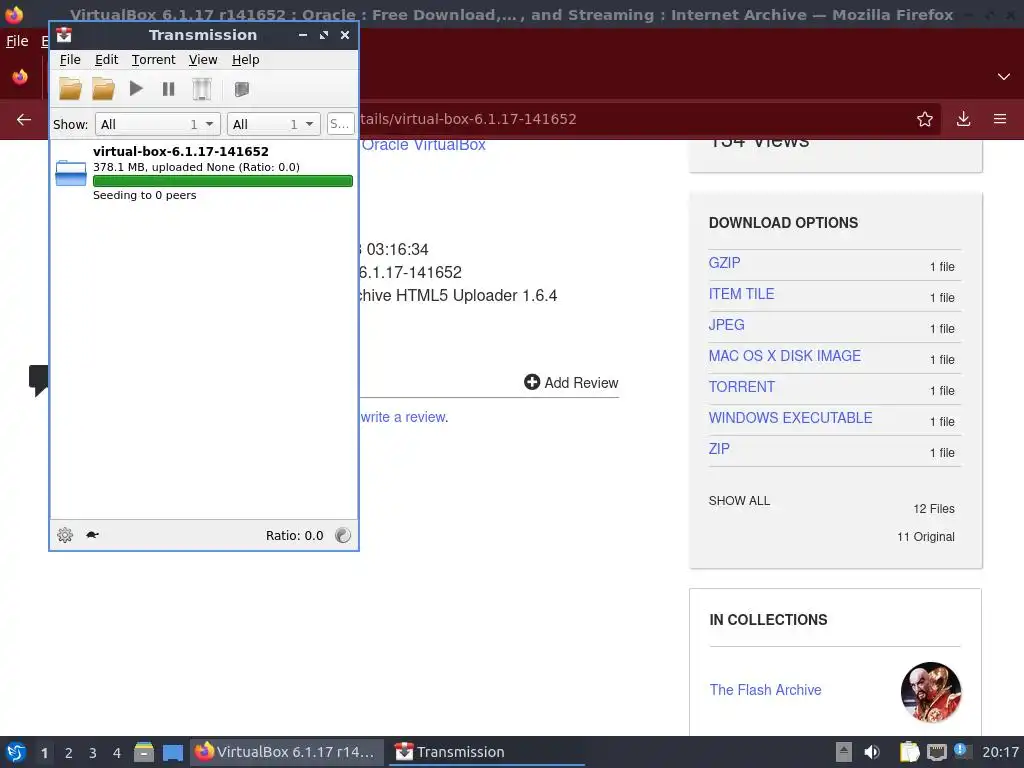Click removable media tray icon
The image size is (1024, 768).
[844, 752]
